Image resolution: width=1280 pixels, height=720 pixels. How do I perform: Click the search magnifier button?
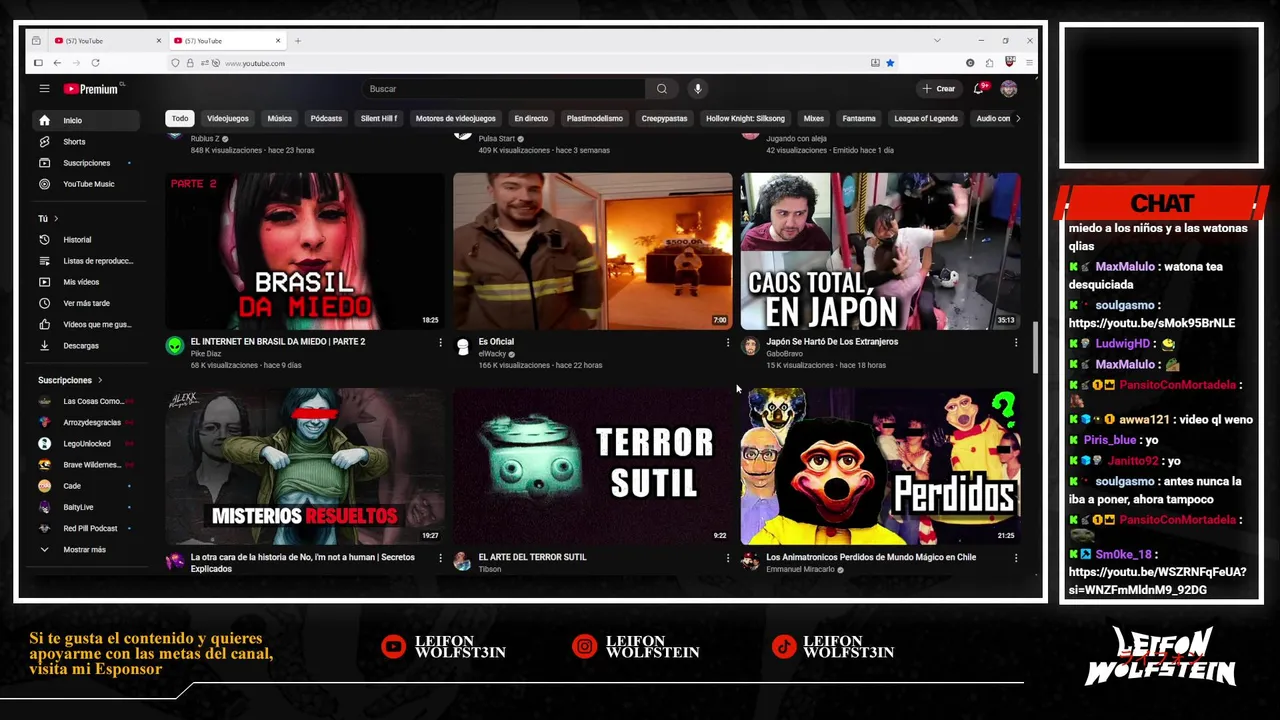click(662, 89)
